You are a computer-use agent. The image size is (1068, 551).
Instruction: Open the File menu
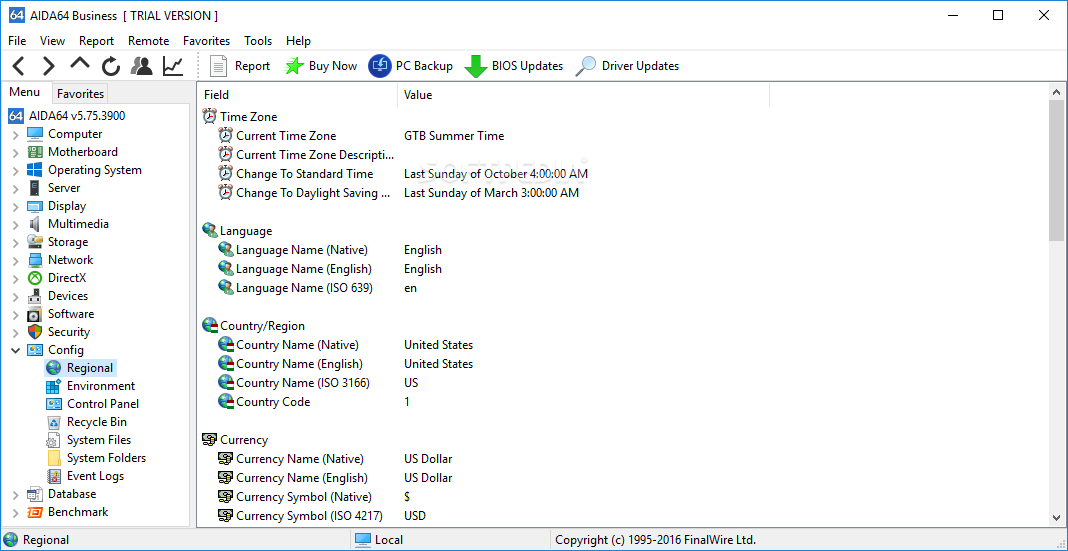click(x=17, y=41)
